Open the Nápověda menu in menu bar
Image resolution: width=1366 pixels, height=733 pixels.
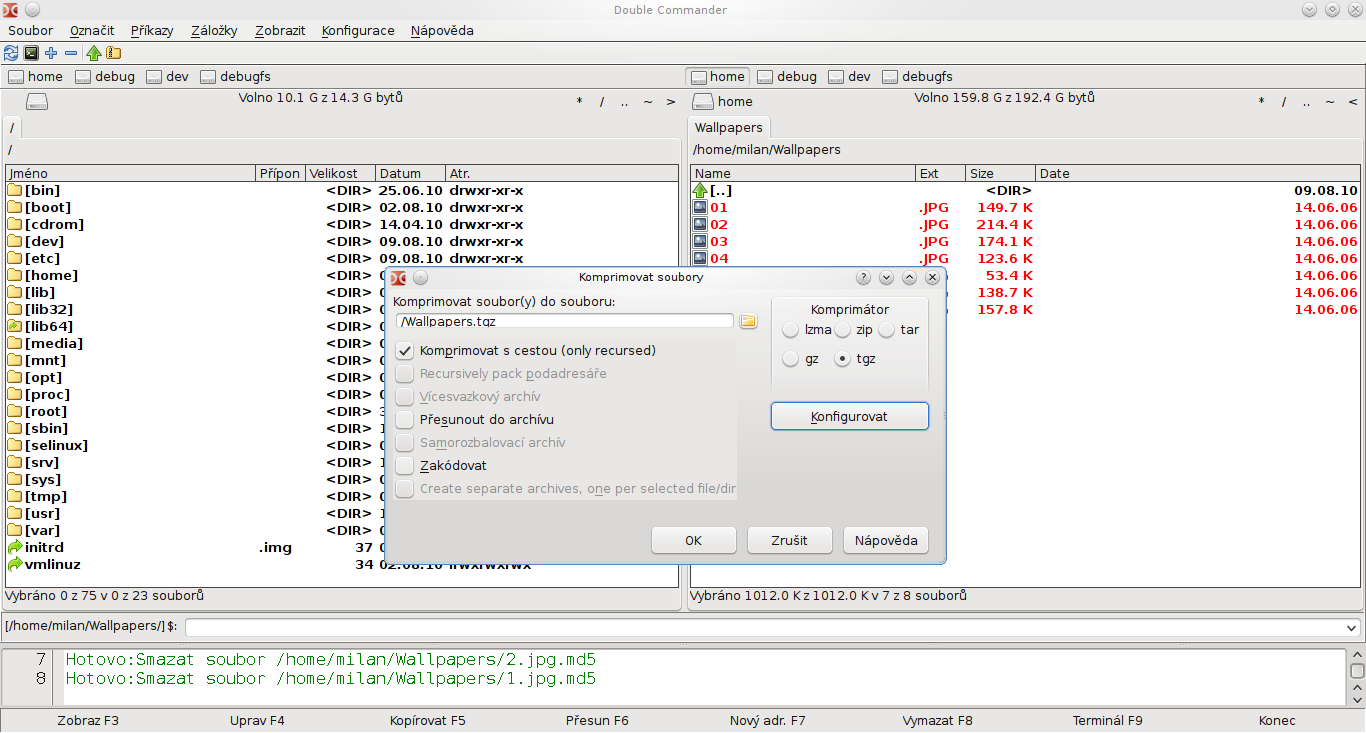[442, 30]
